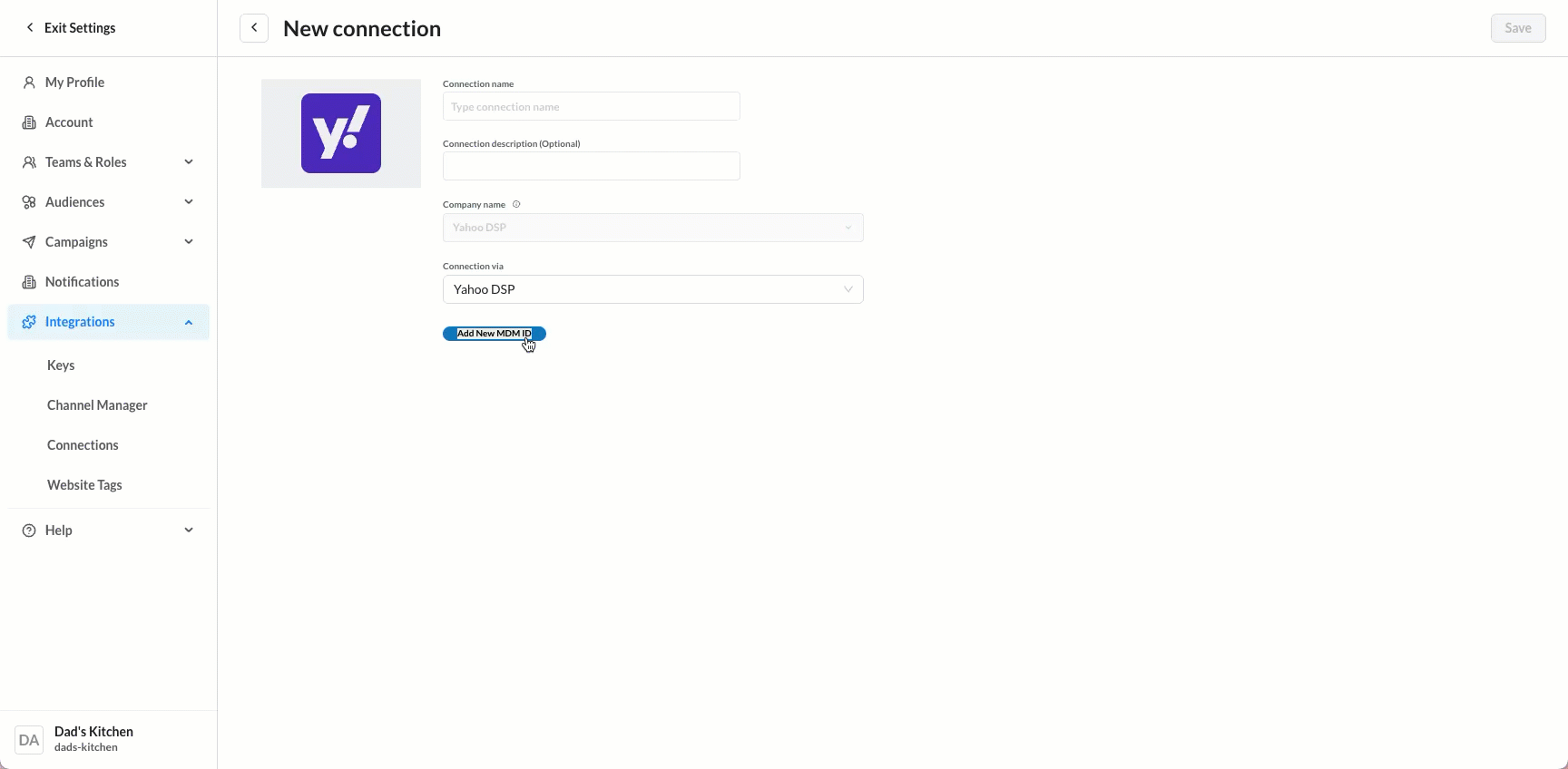Image resolution: width=1568 pixels, height=769 pixels.
Task: Open the Connection via dropdown
Action: pos(652,289)
